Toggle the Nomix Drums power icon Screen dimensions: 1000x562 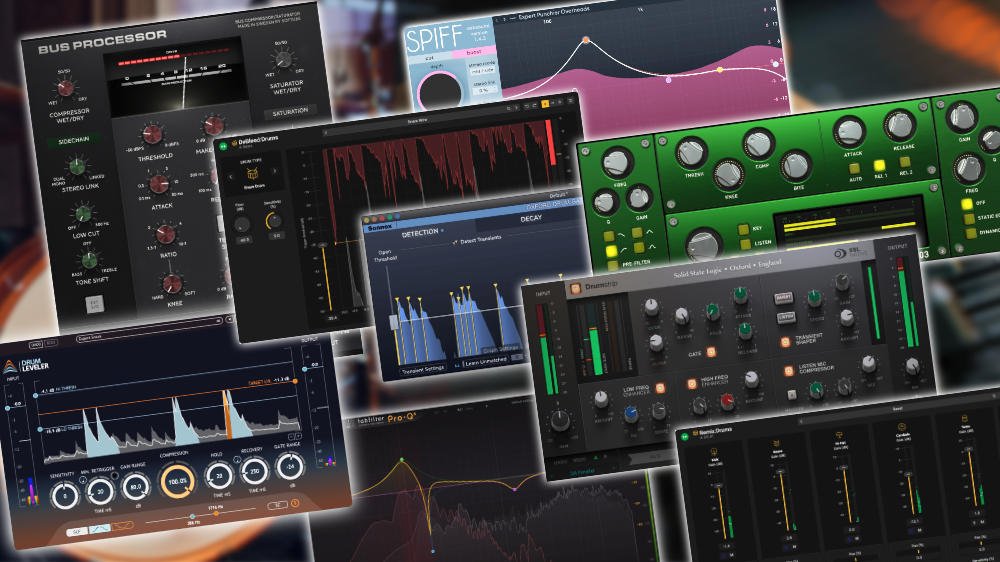[687, 437]
